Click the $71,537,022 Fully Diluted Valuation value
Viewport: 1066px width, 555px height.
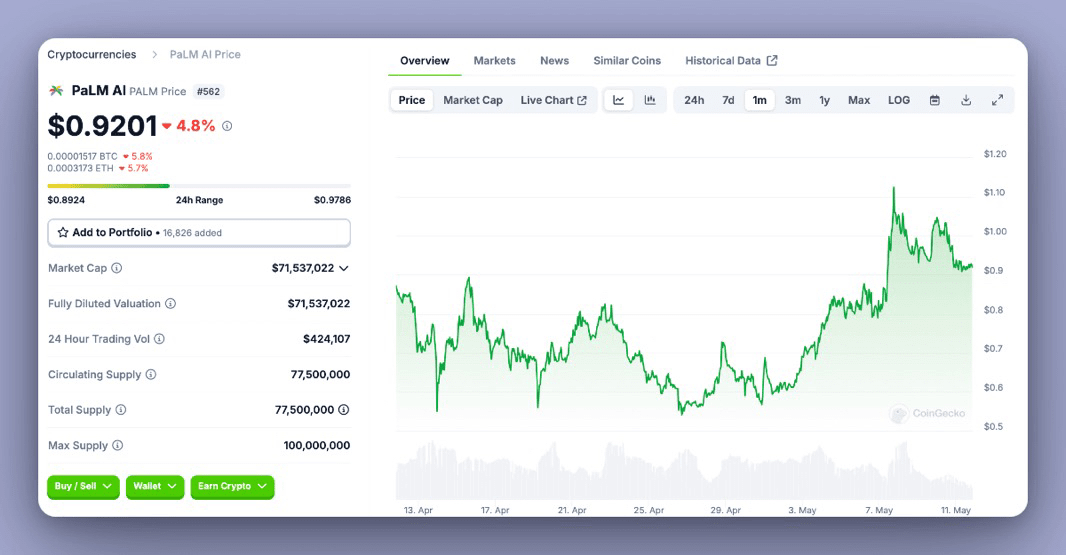click(x=319, y=303)
